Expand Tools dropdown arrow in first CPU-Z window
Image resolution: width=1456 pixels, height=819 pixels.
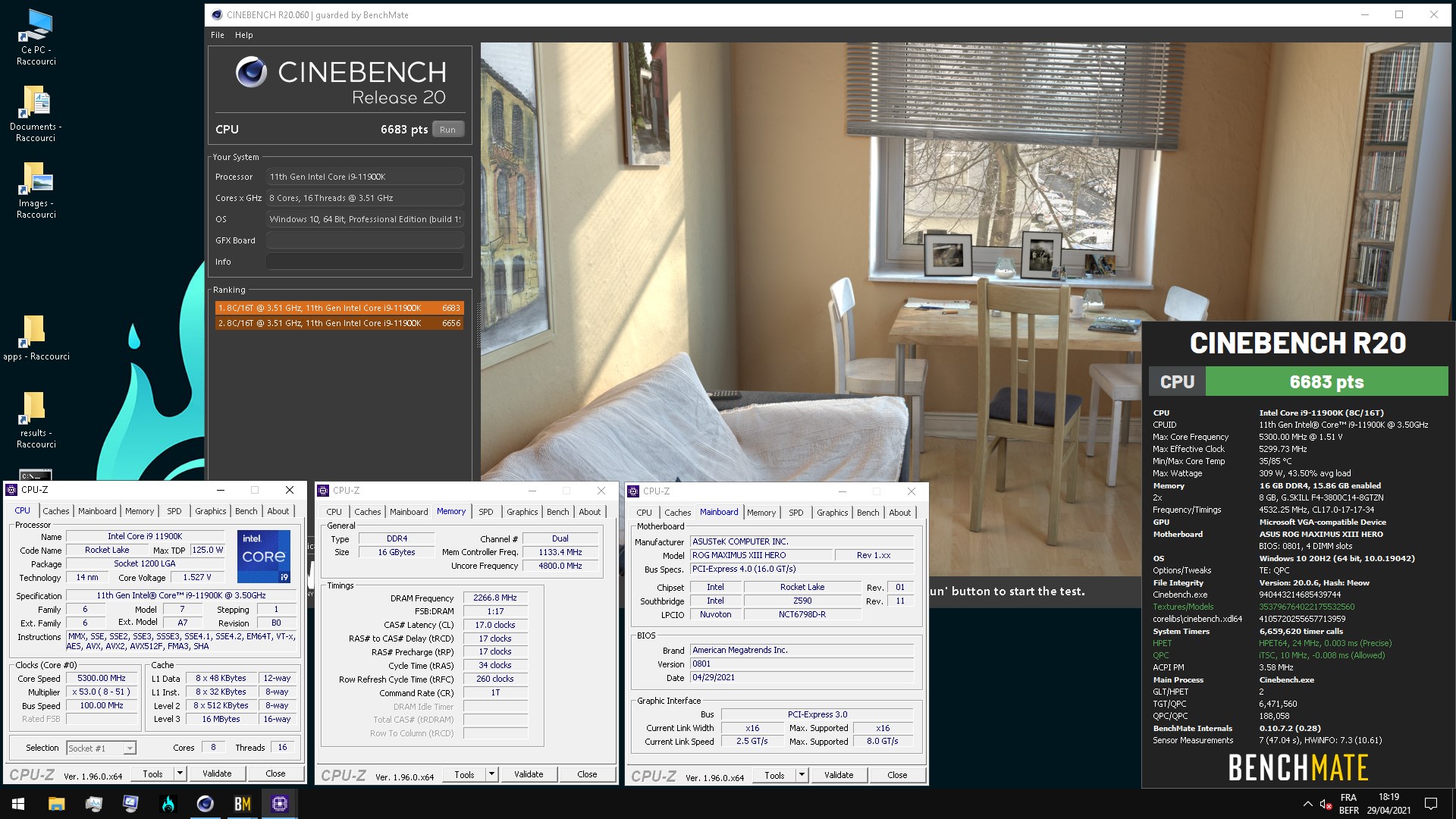click(x=180, y=773)
